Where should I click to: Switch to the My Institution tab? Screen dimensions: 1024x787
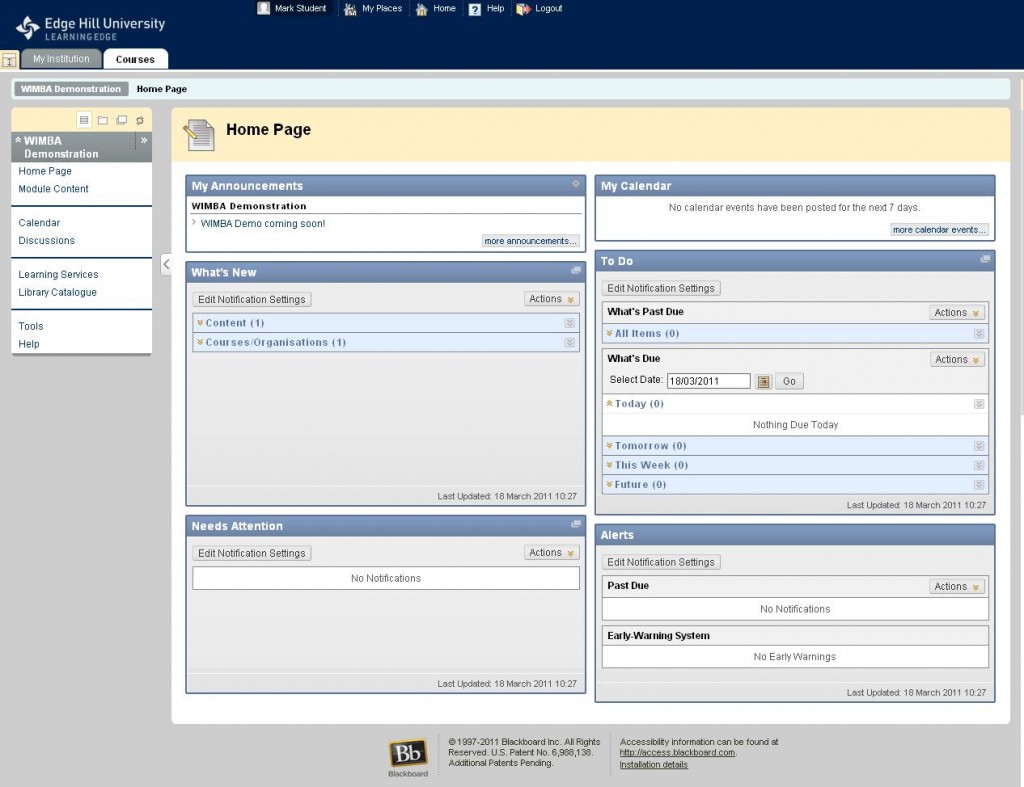point(60,58)
